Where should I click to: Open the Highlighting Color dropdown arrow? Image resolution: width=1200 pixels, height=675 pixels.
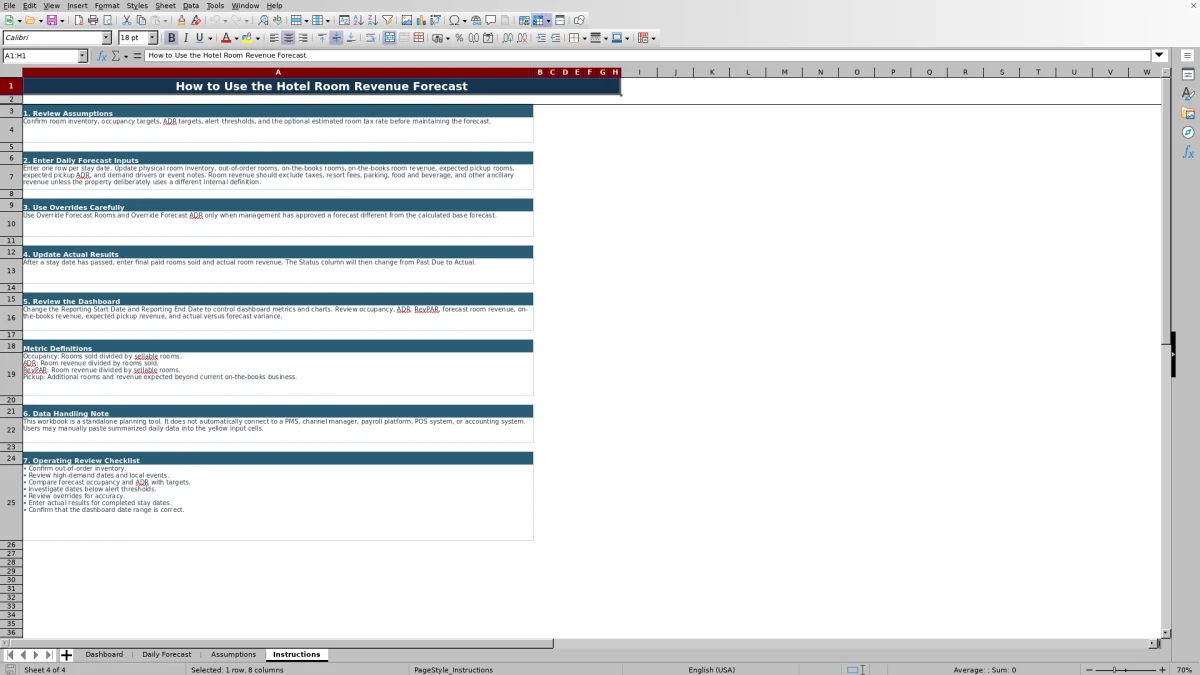coord(257,38)
